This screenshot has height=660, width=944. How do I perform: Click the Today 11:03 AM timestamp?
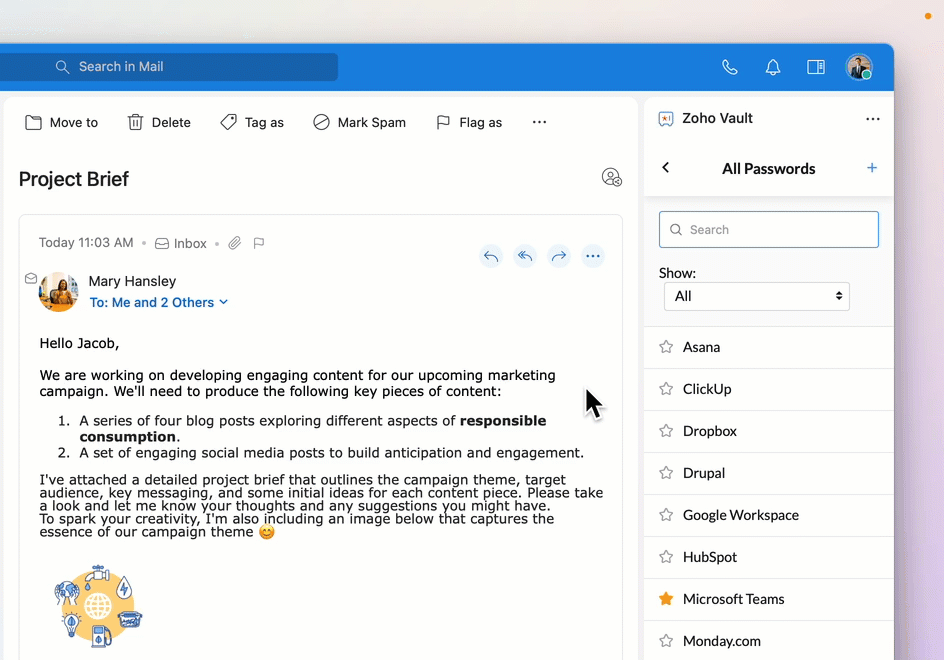(x=86, y=243)
